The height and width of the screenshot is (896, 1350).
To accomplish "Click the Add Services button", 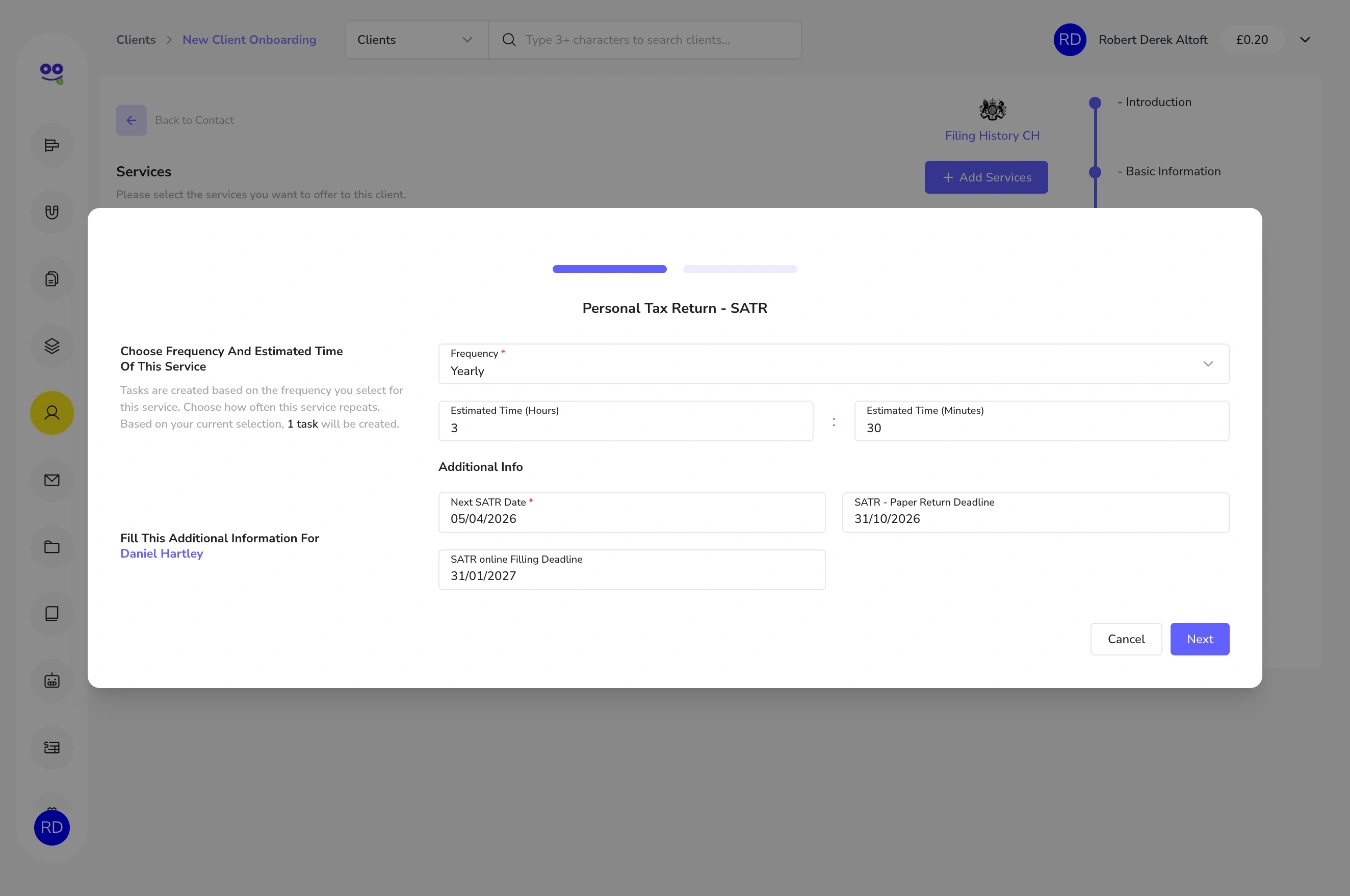I will (986, 177).
